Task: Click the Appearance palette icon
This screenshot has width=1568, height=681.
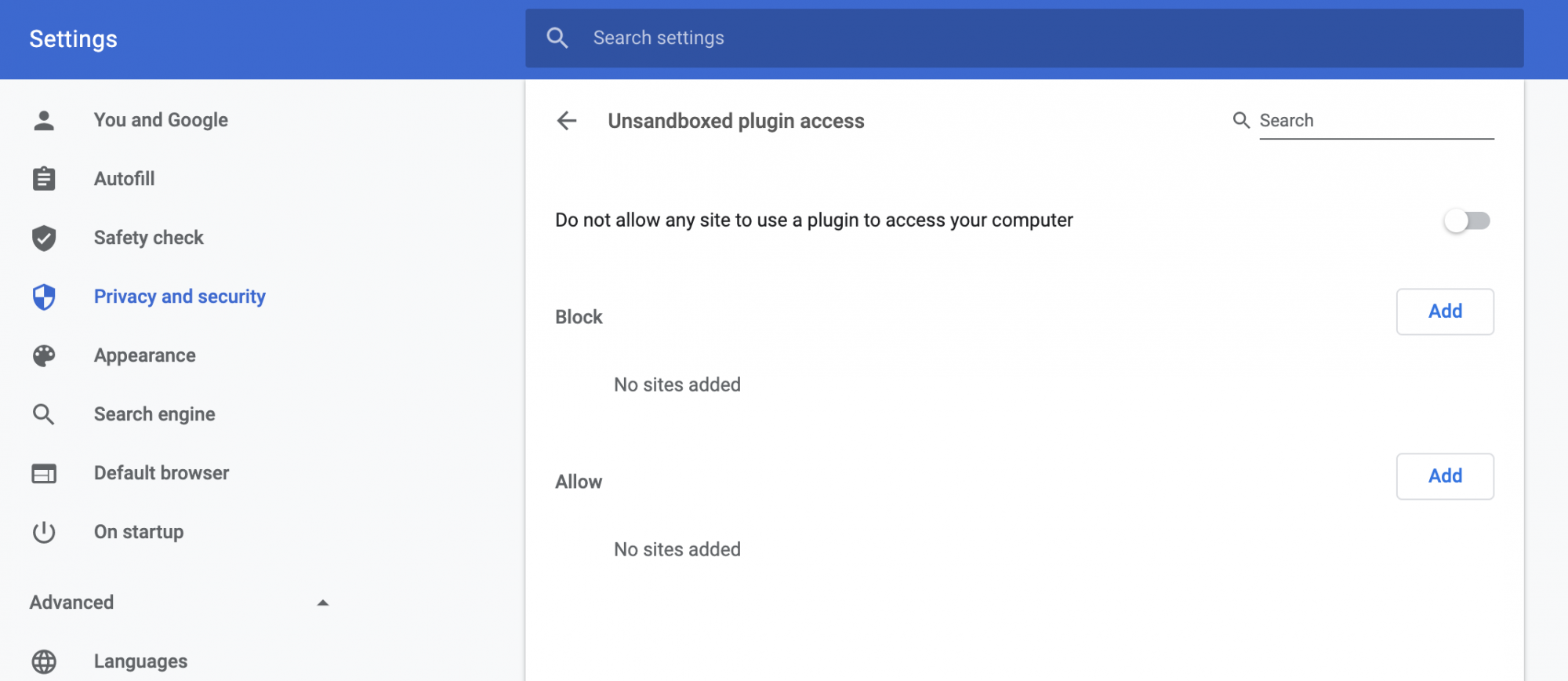Action: coord(44,355)
